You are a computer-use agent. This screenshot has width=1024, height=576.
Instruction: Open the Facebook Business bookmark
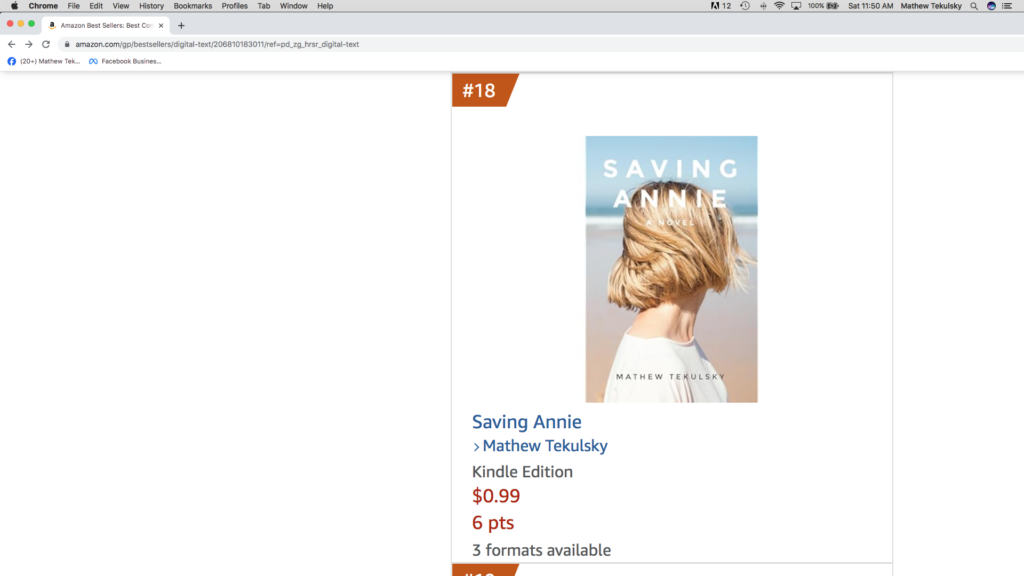[x=125, y=61]
